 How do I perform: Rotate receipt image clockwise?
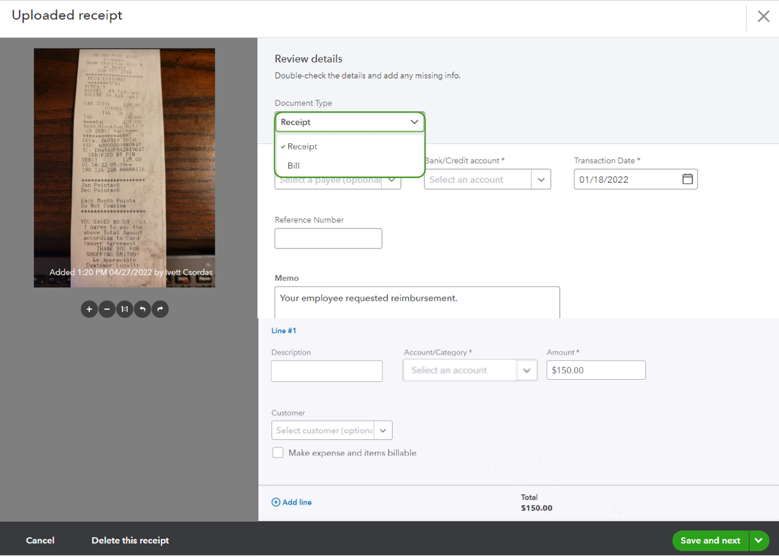pos(160,309)
